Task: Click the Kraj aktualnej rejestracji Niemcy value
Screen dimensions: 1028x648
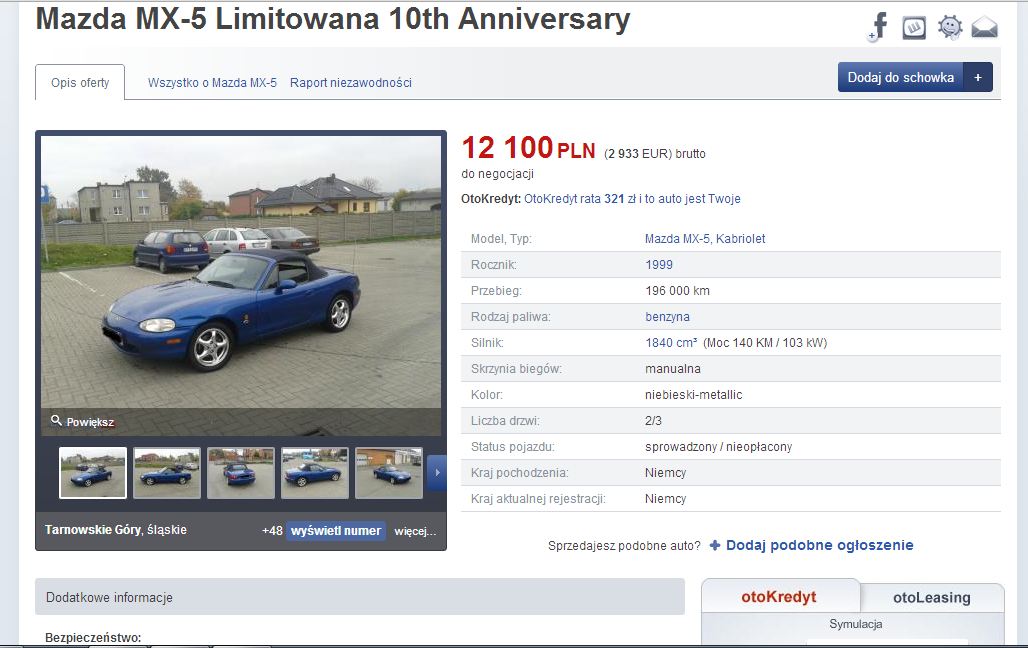Action: [665, 499]
